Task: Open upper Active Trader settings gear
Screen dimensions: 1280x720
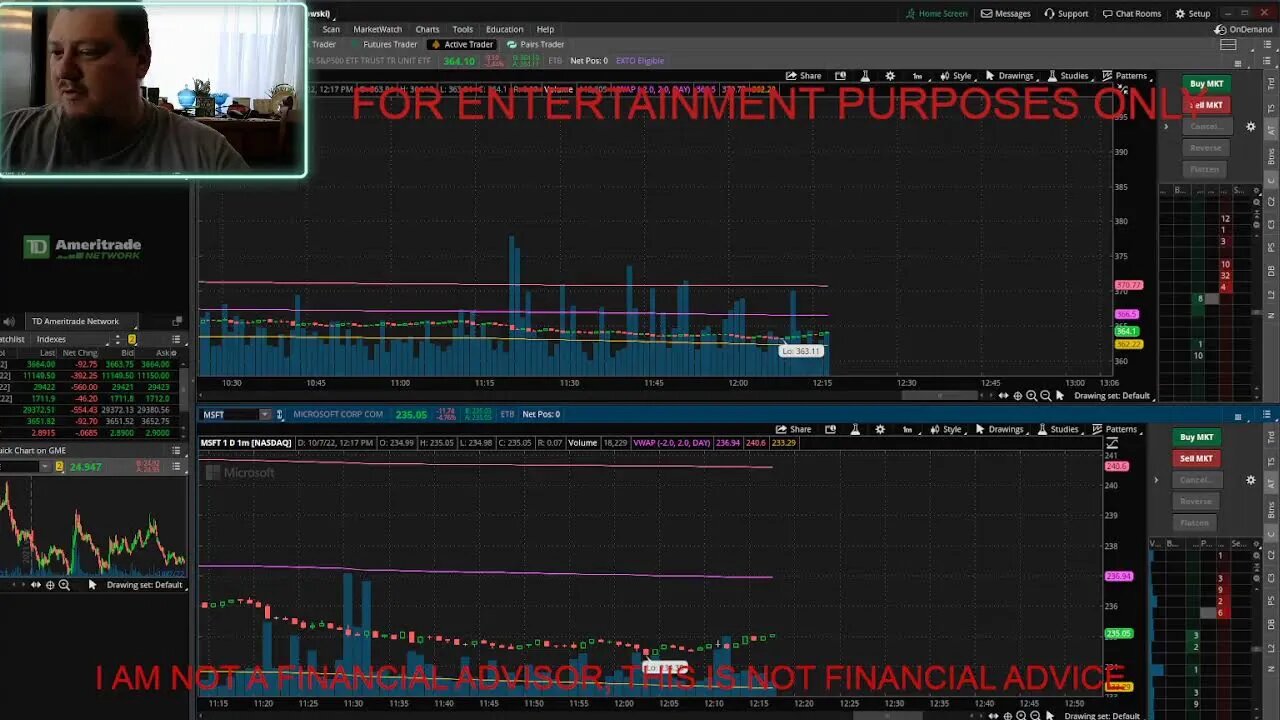Action: coord(1250,127)
